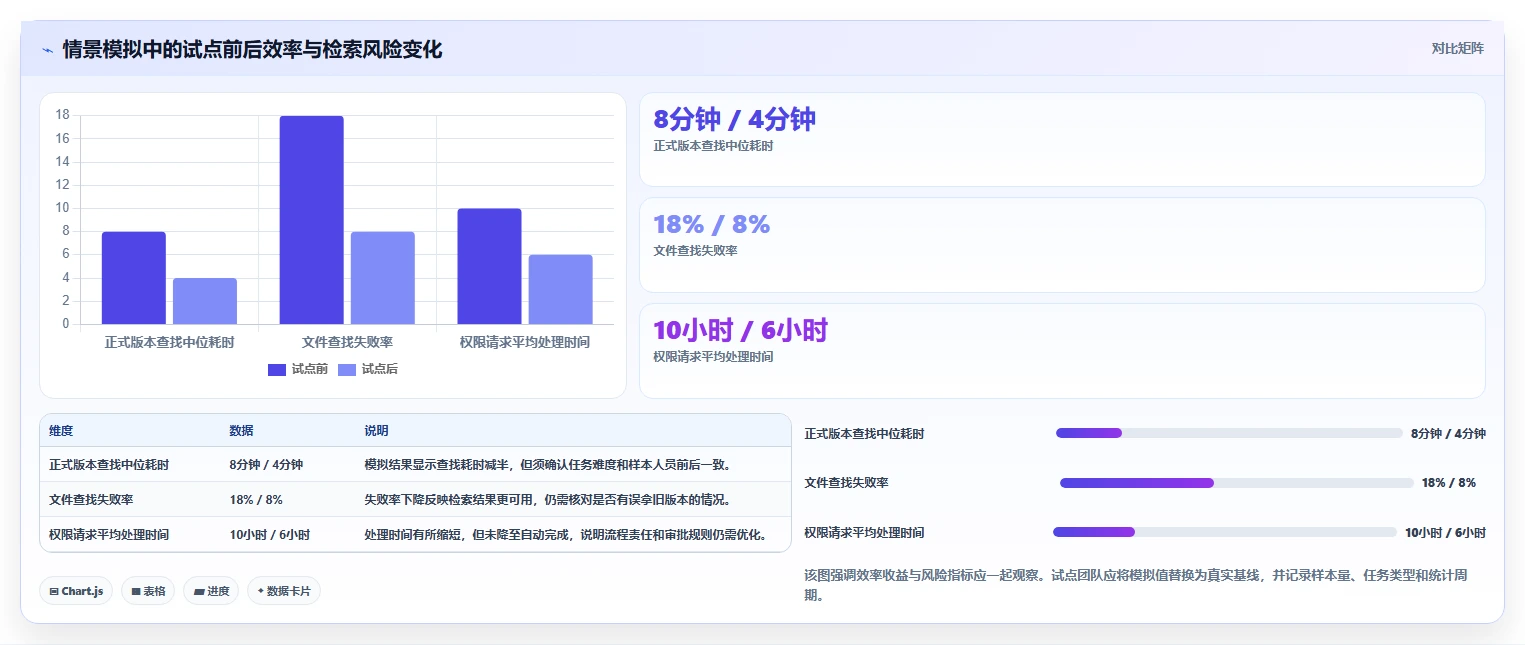The image size is (1525, 645).
Task: Click chart x-axis label 正式版本查找中位耗时
Action: pyautogui.click(x=170, y=342)
